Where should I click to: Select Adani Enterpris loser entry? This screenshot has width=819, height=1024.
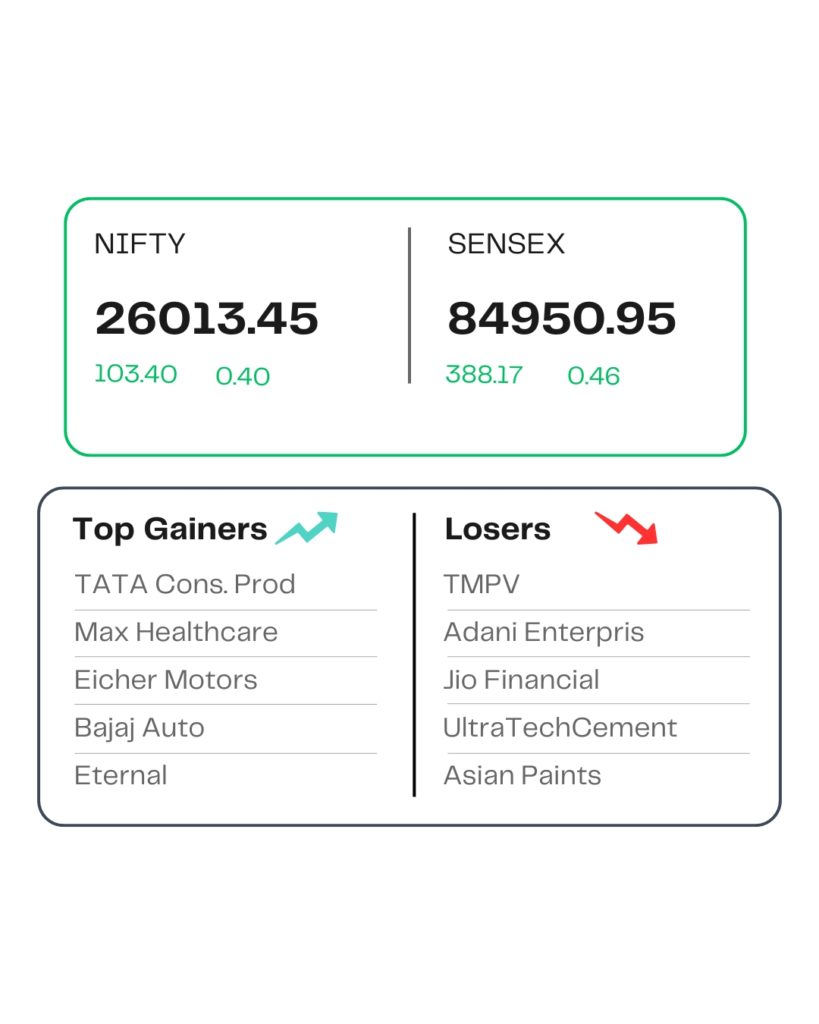[x=544, y=632]
